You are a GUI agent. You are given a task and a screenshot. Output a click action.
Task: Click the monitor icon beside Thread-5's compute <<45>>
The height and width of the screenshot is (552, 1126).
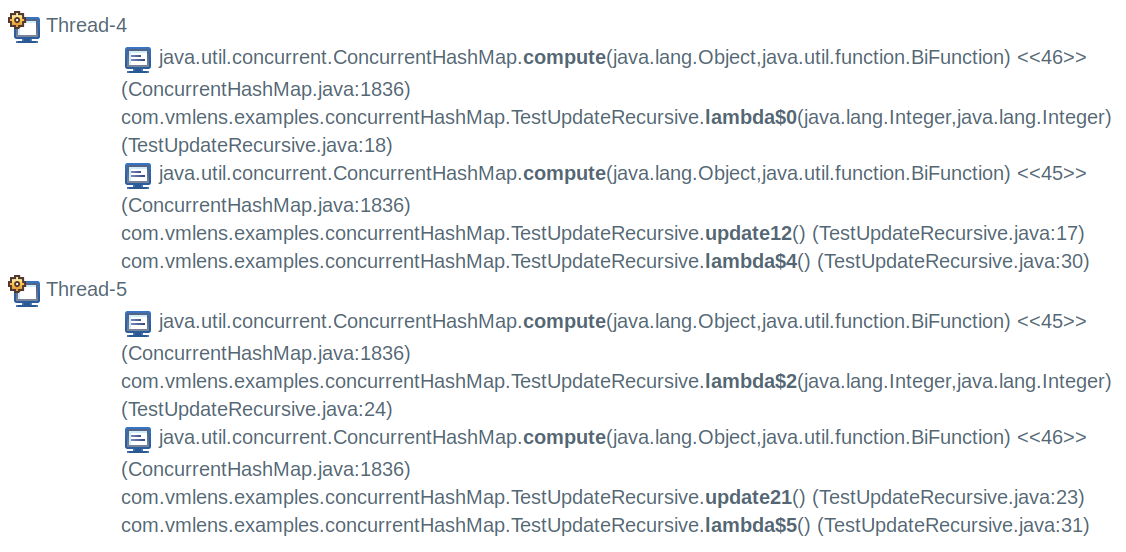(x=138, y=323)
